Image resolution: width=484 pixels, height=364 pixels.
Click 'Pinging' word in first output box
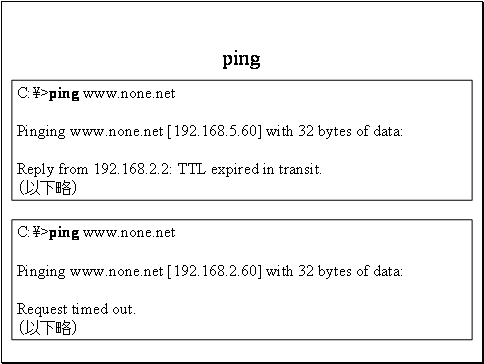pyautogui.click(x=41, y=132)
